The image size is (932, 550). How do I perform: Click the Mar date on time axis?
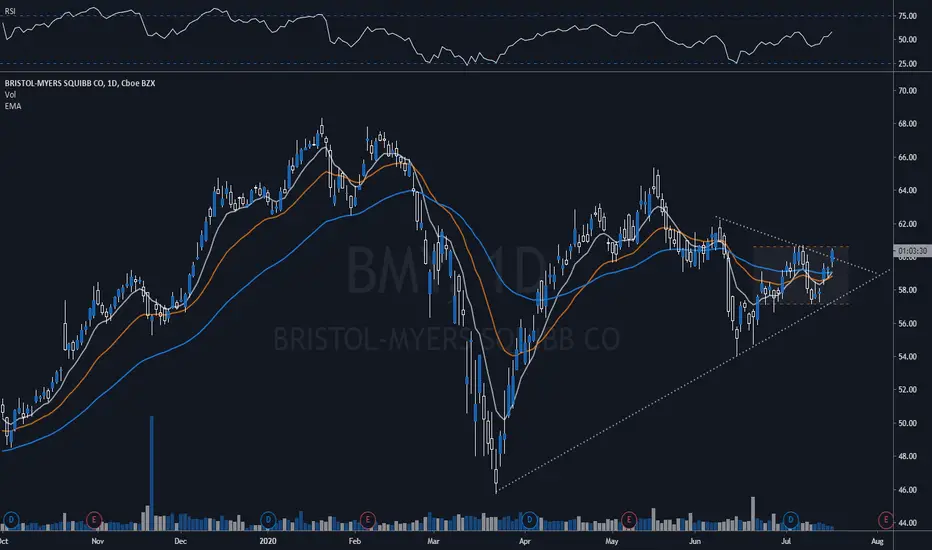pos(433,541)
